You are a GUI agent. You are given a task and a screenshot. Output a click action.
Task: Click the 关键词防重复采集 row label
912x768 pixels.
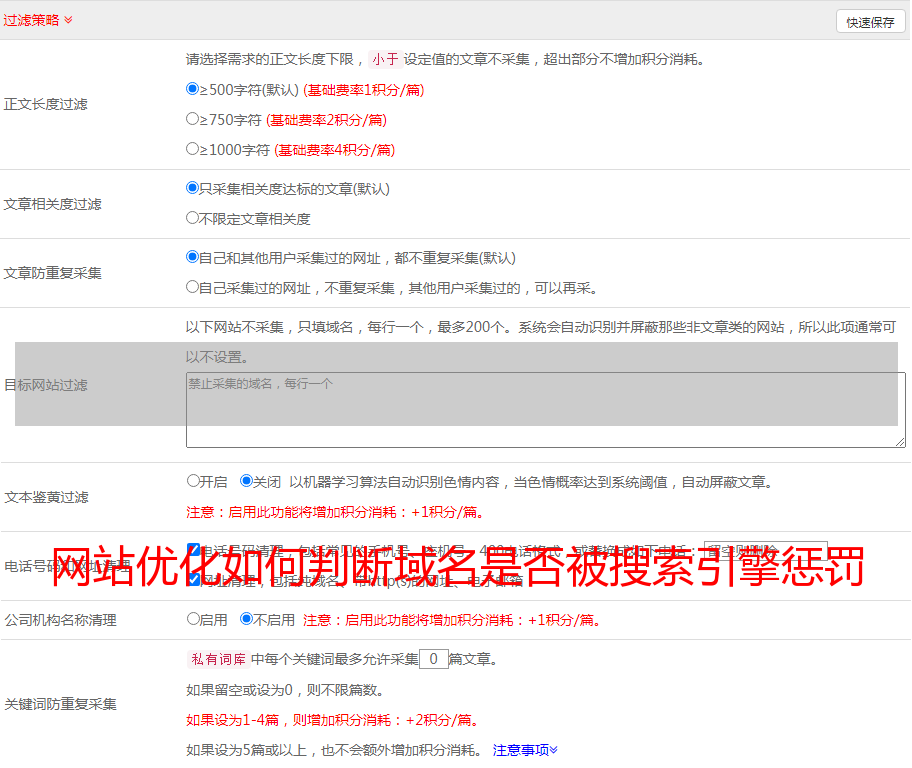(60, 704)
